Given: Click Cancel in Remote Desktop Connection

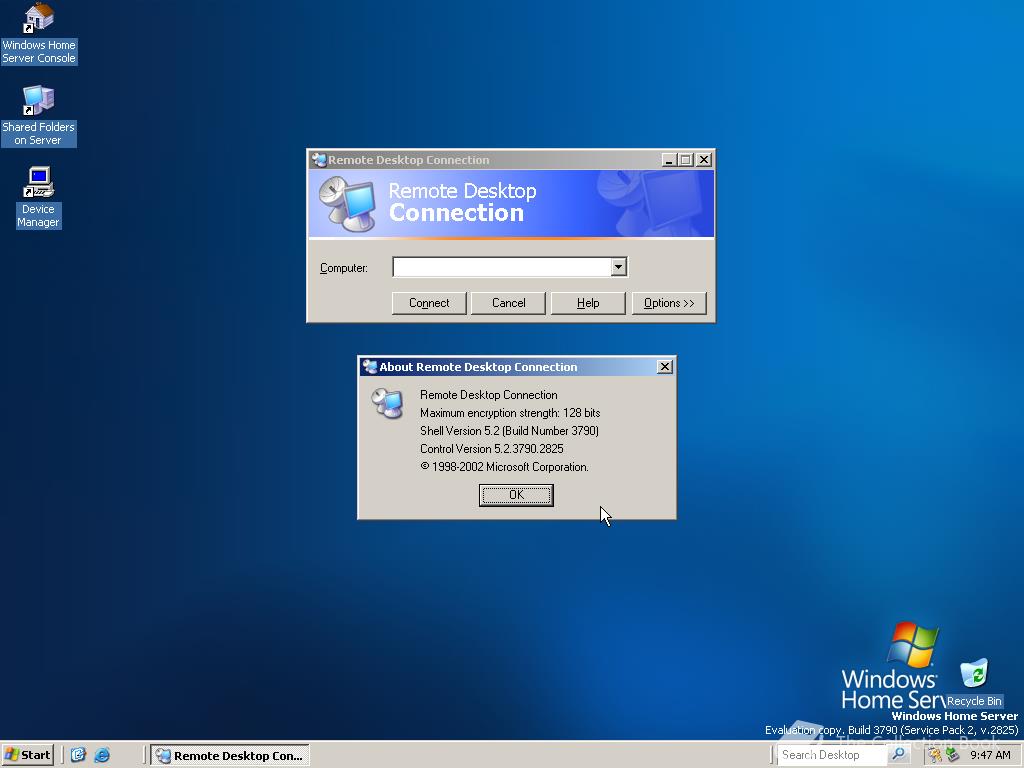Looking at the screenshot, I should tap(508, 303).
